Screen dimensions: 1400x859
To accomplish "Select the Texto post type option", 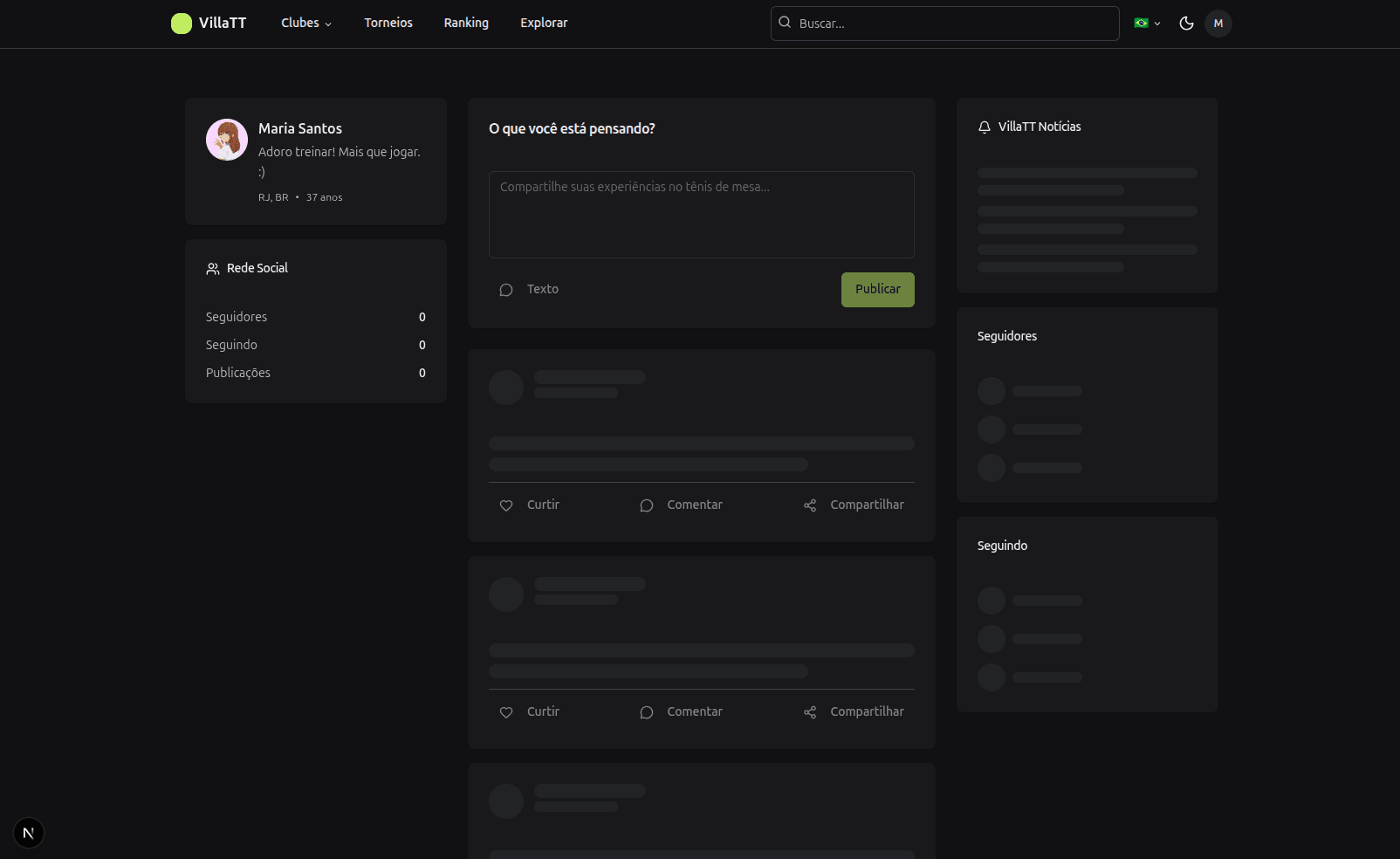I will [529, 290].
